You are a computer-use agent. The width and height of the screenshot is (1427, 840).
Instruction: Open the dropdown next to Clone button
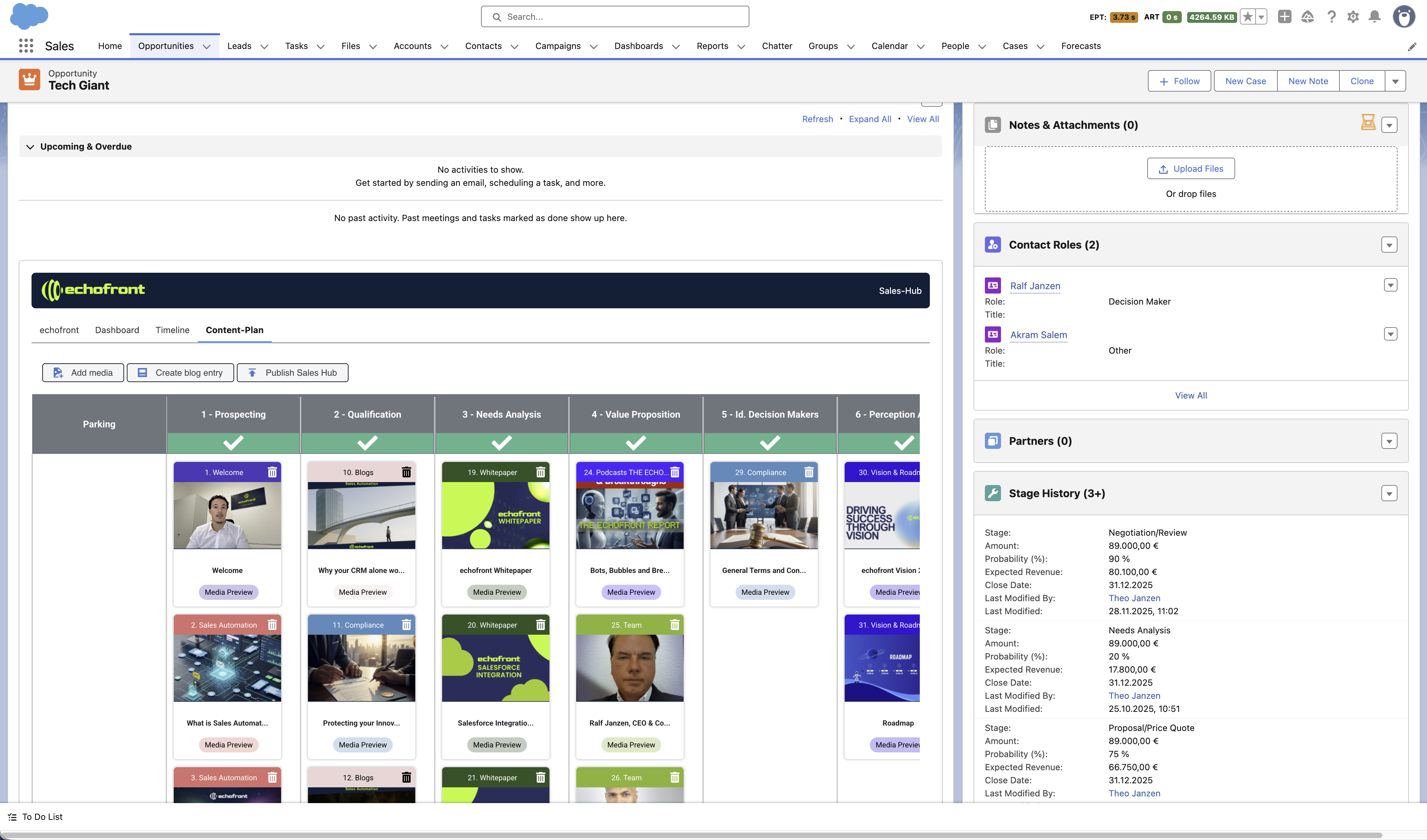tap(1395, 81)
